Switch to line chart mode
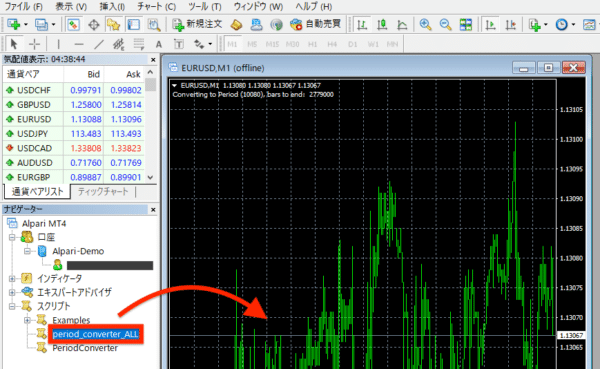 tap(402, 24)
